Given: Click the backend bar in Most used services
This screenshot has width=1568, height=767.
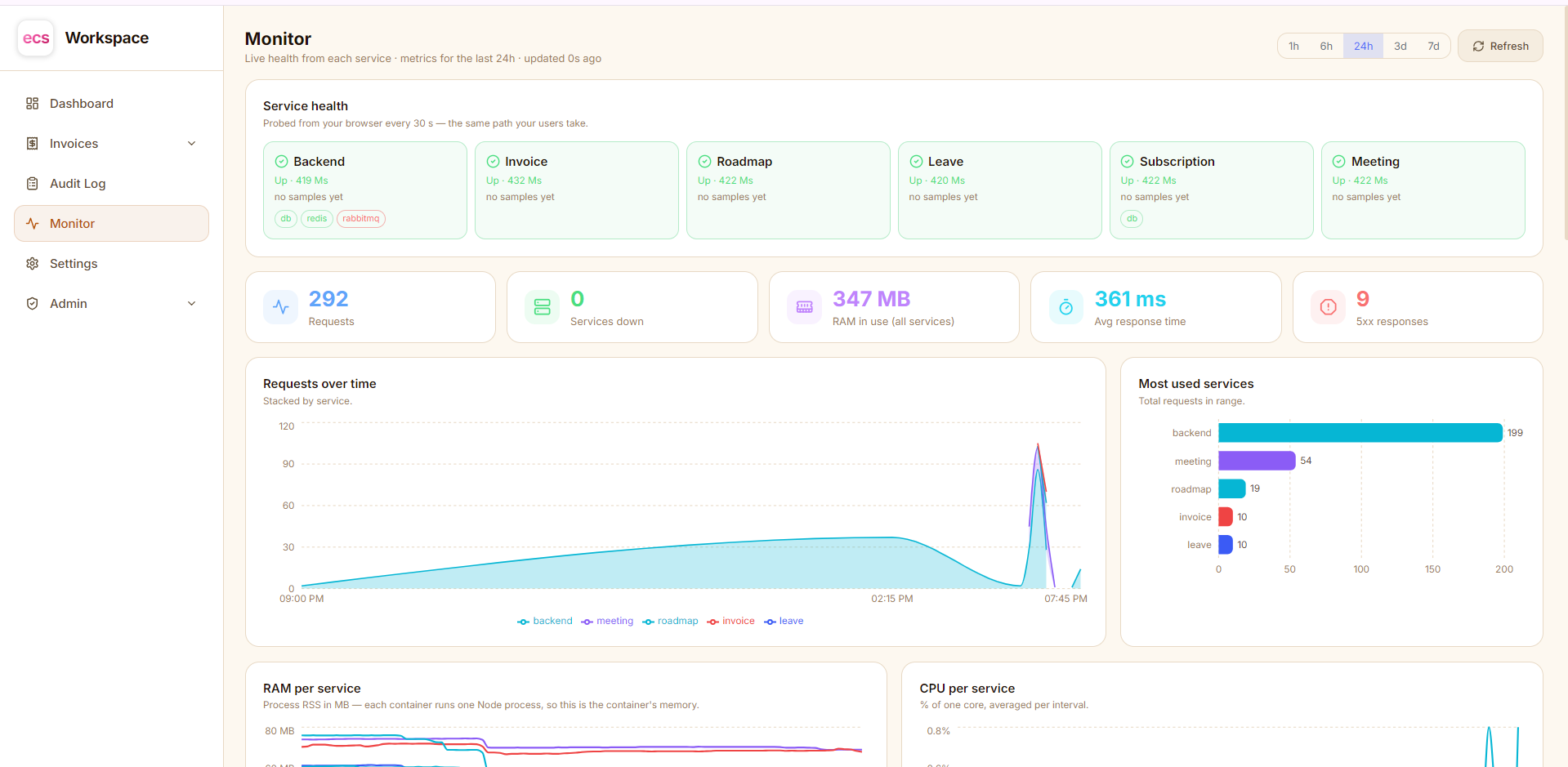Looking at the screenshot, I should coord(1360,433).
